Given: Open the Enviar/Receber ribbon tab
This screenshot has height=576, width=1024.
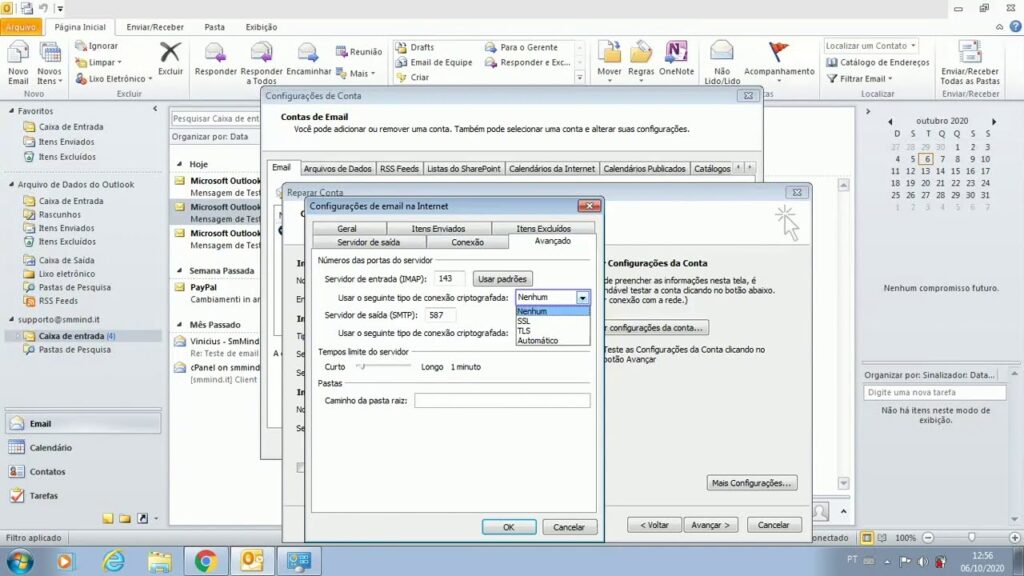Looking at the screenshot, I should pos(155,27).
